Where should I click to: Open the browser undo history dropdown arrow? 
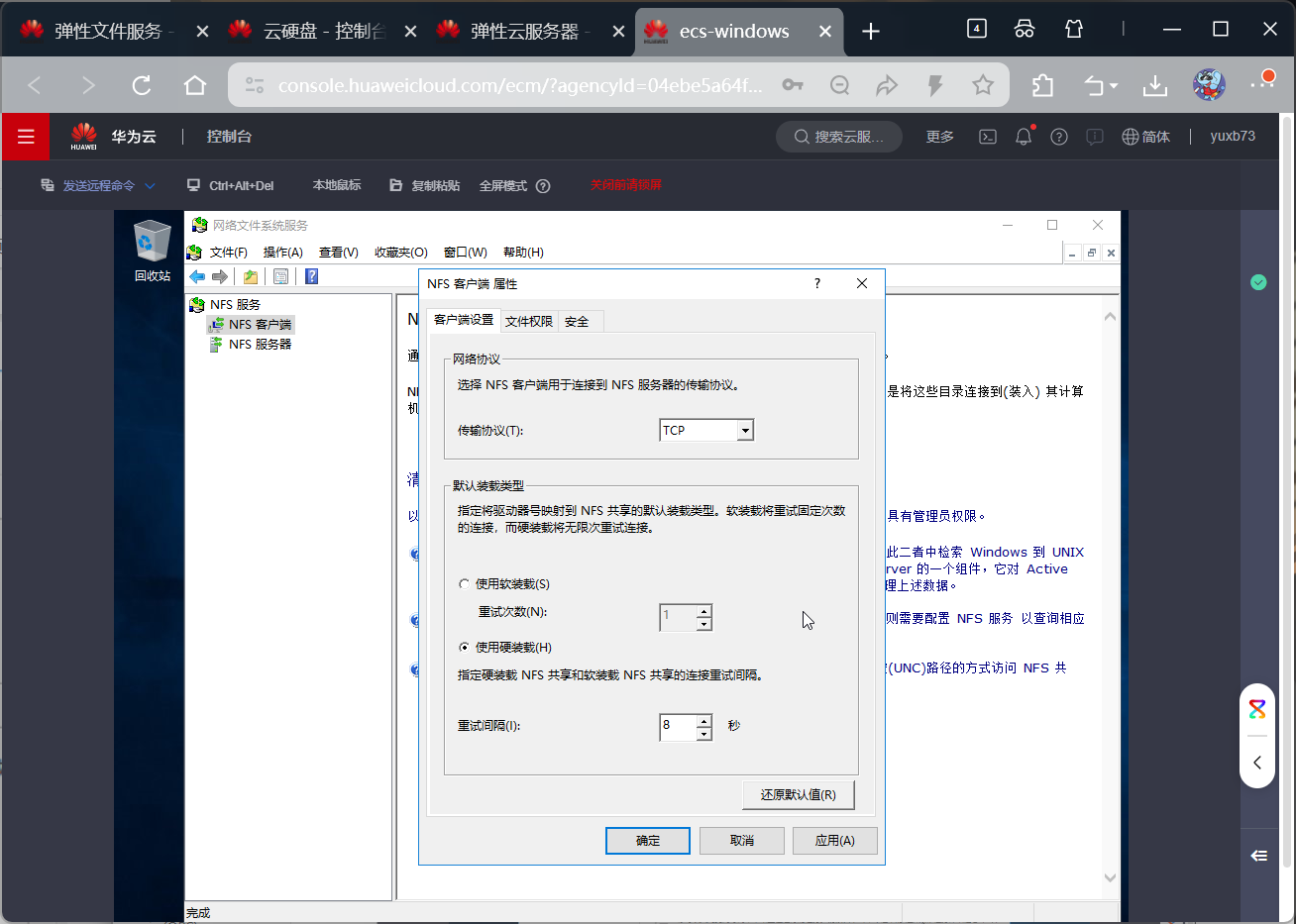1114,86
